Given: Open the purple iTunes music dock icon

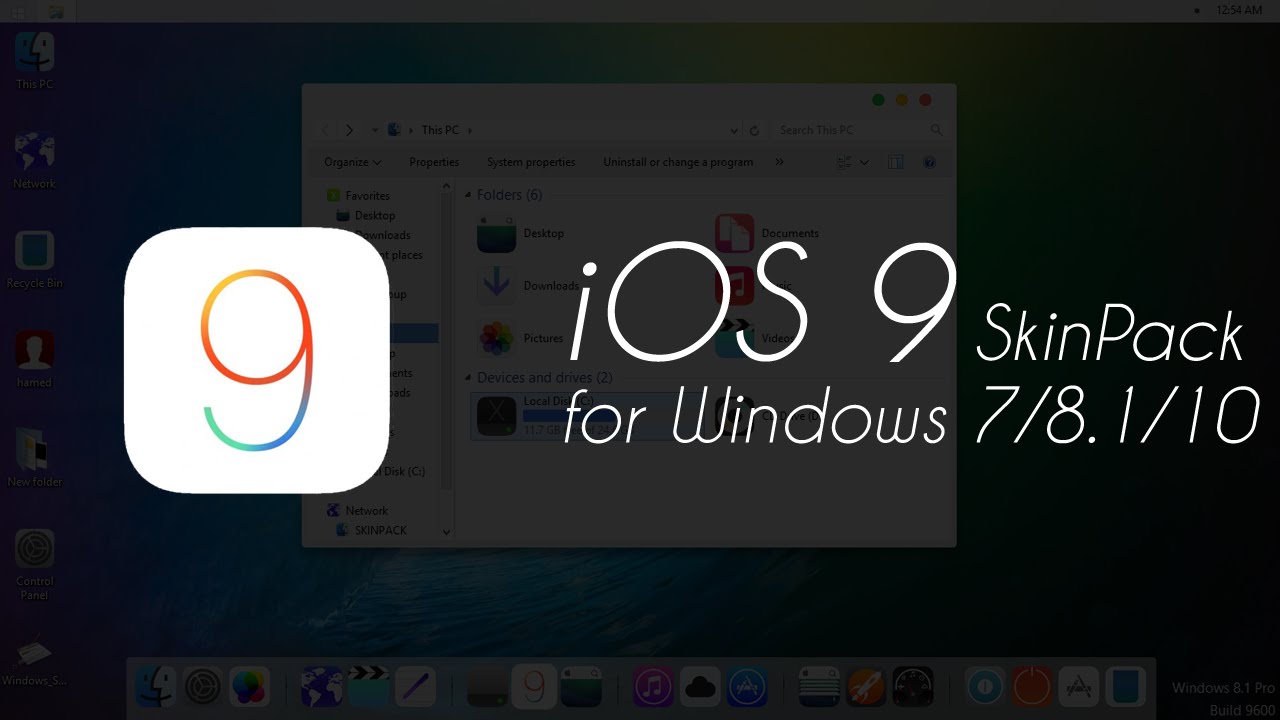Looking at the screenshot, I should pyautogui.click(x=653, y=687).
